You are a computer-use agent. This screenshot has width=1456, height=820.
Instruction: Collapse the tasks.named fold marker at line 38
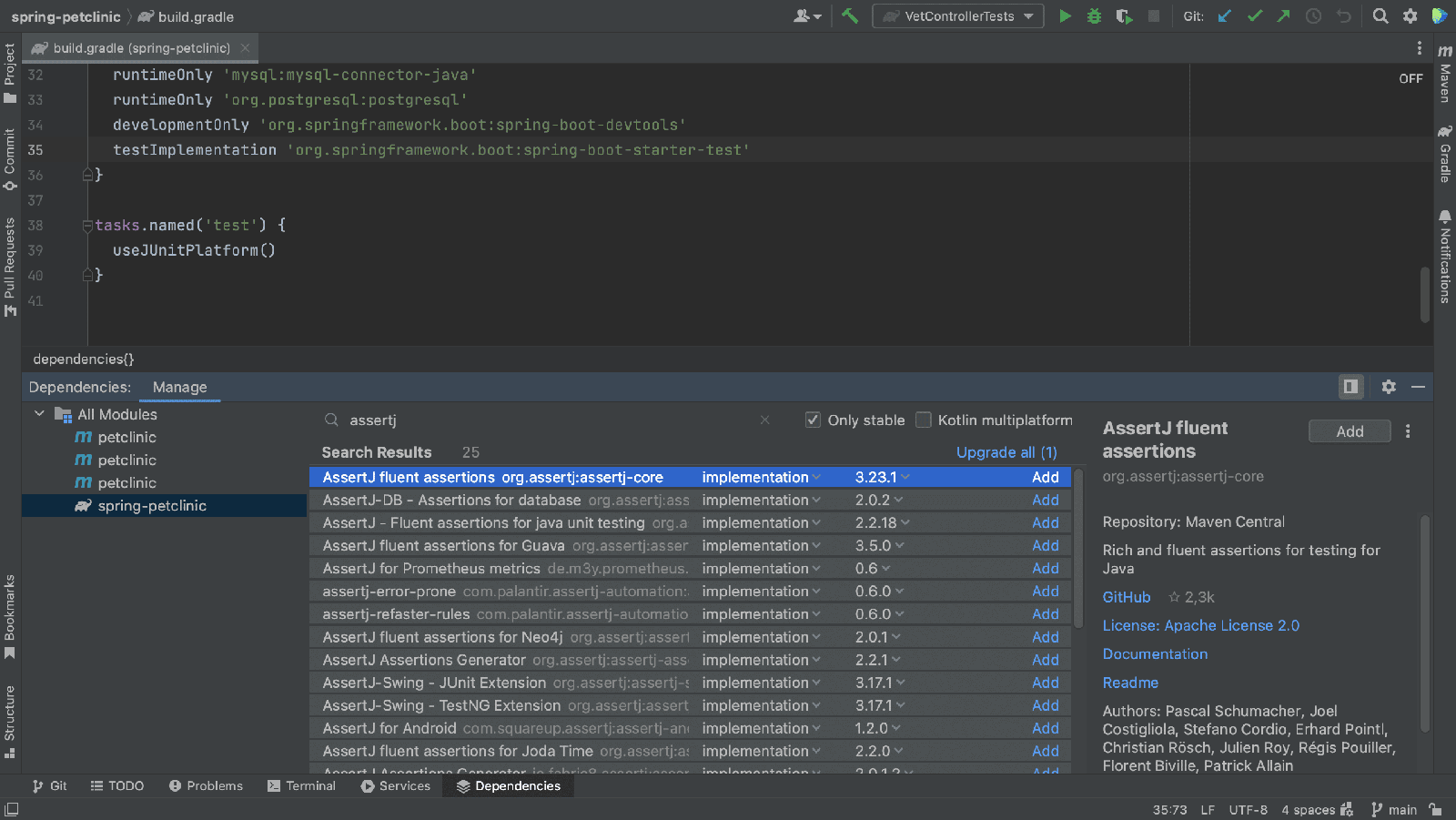[x=87, y=225]
